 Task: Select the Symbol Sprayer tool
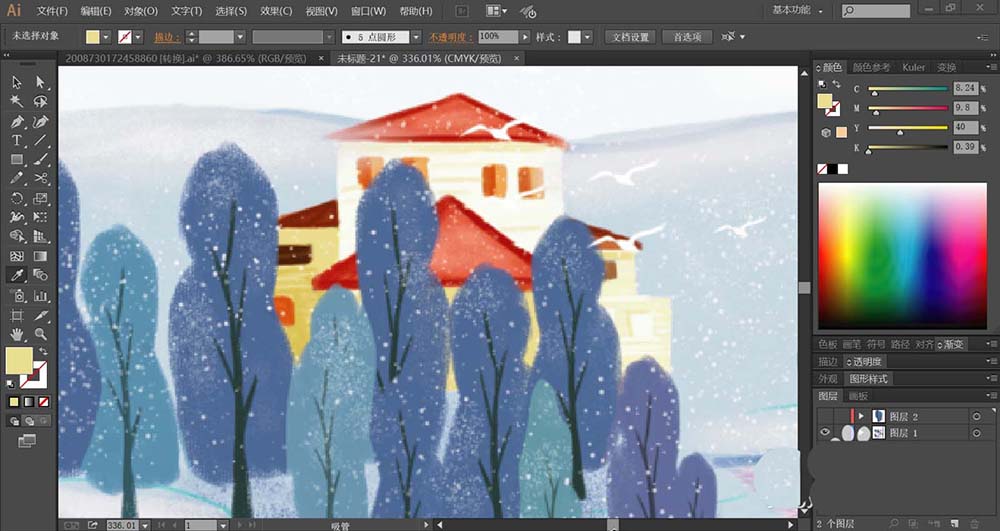point(17,296)
